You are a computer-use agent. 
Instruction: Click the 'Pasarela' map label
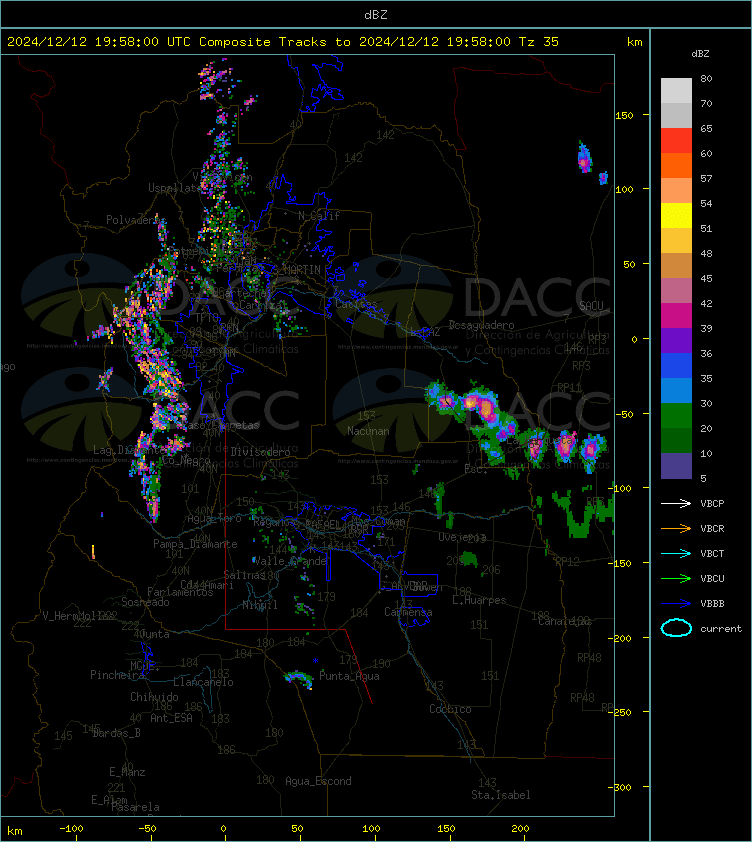click(x=135, y=807)
